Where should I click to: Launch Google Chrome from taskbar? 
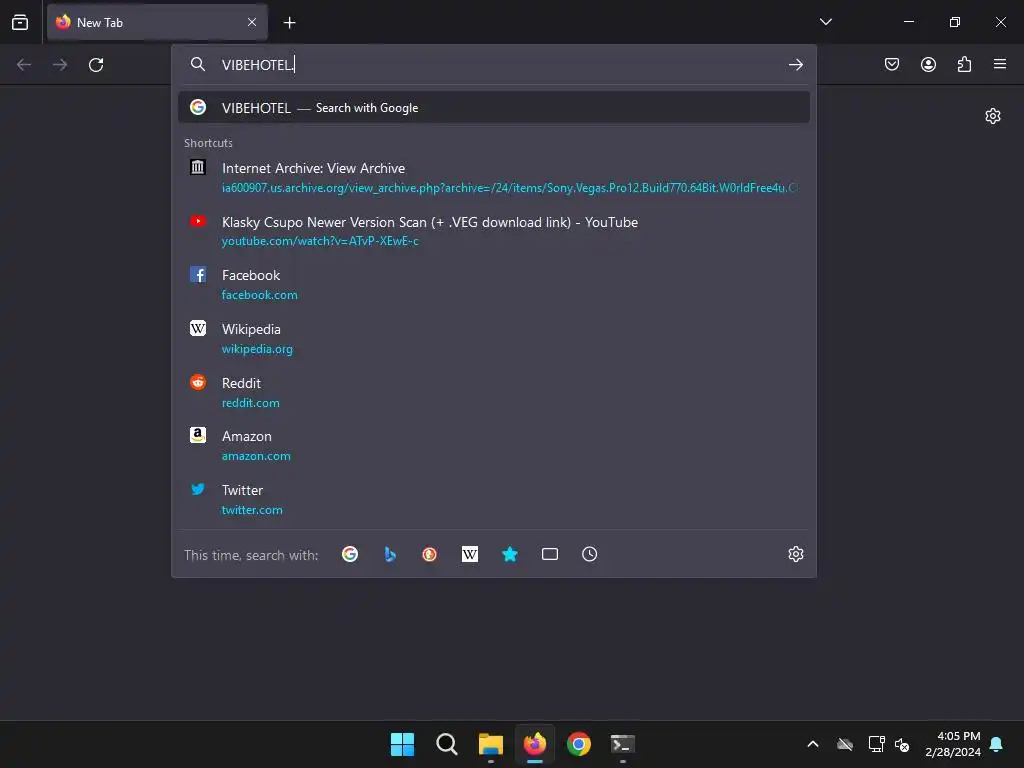coord(579,744)
